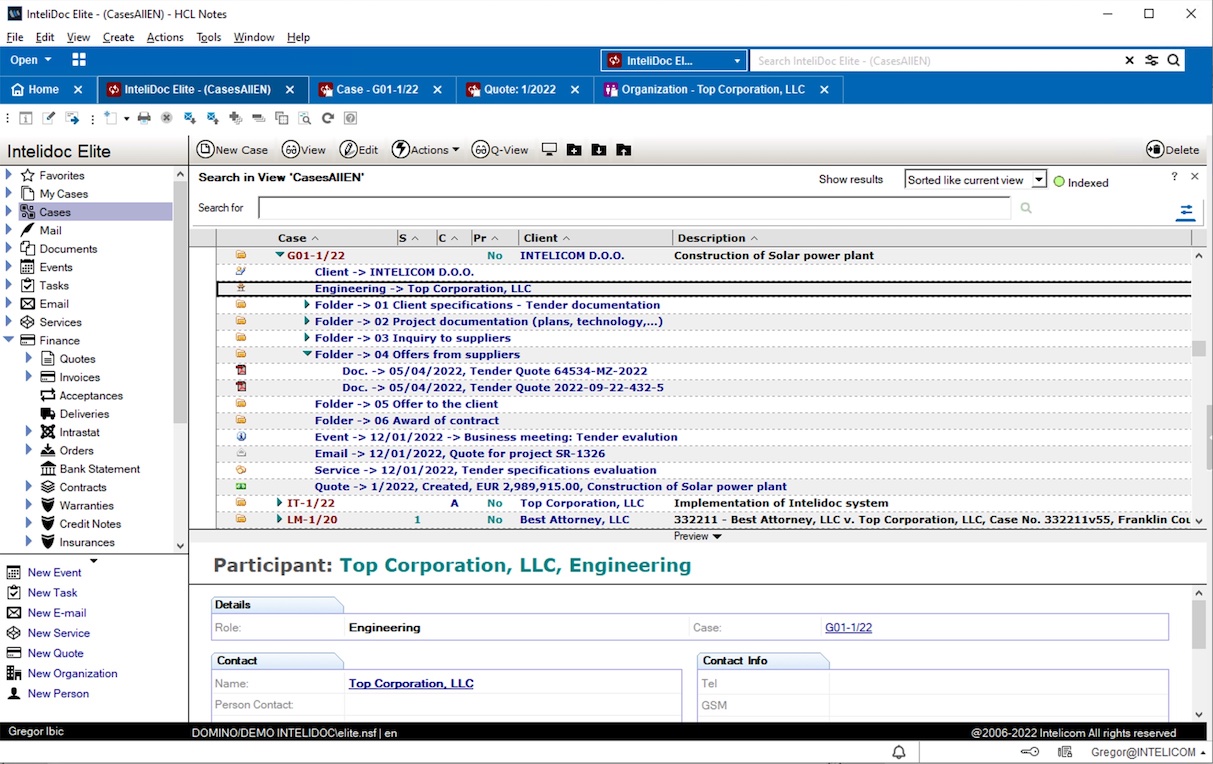Clear the top search box with X icon
This screenshot has height=764, width=1213.
point(1130,61)
